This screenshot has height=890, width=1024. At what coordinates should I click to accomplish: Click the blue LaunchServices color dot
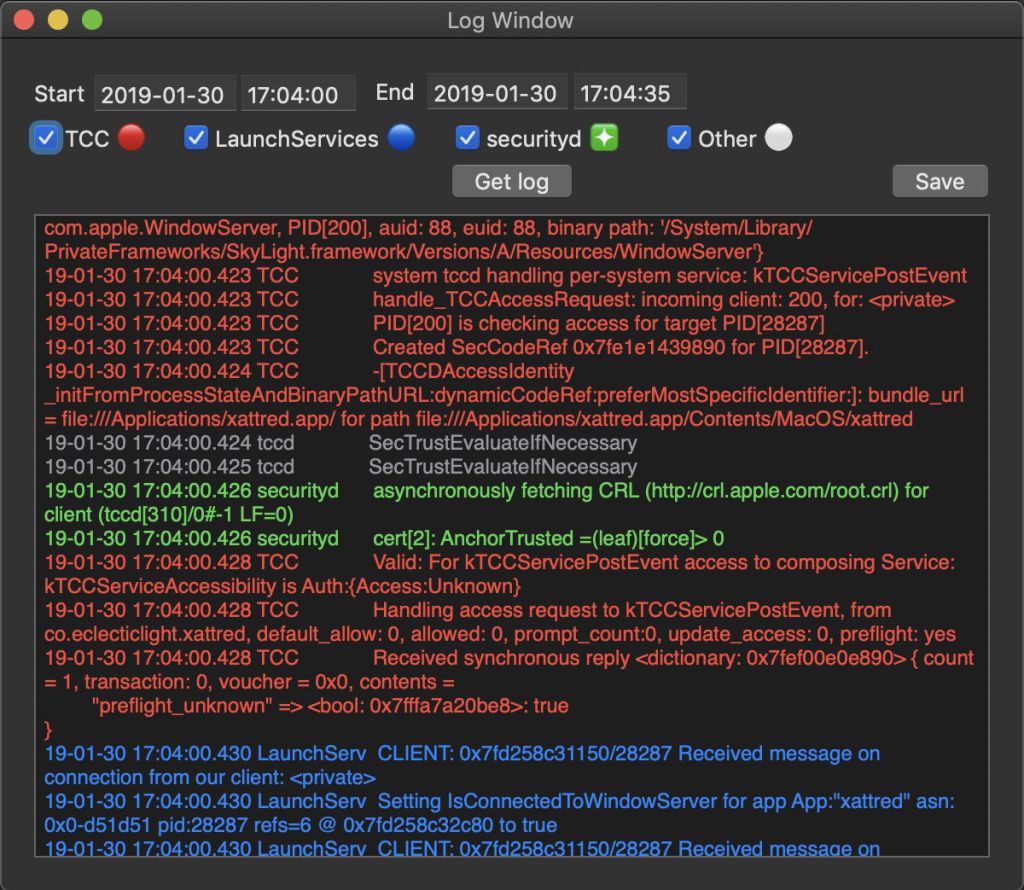(x=401, y=138)
